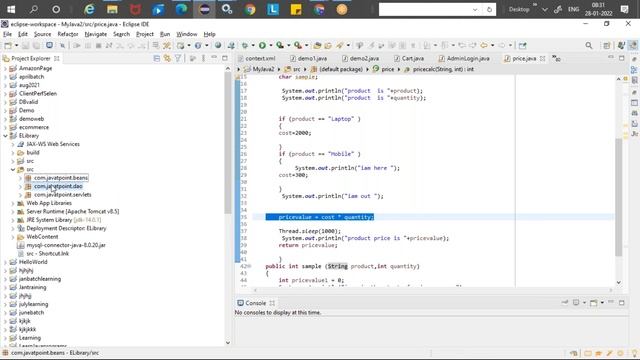Maximize the Project Explorer view
Screen dimensions: 640x360
(x=224, y=58)
